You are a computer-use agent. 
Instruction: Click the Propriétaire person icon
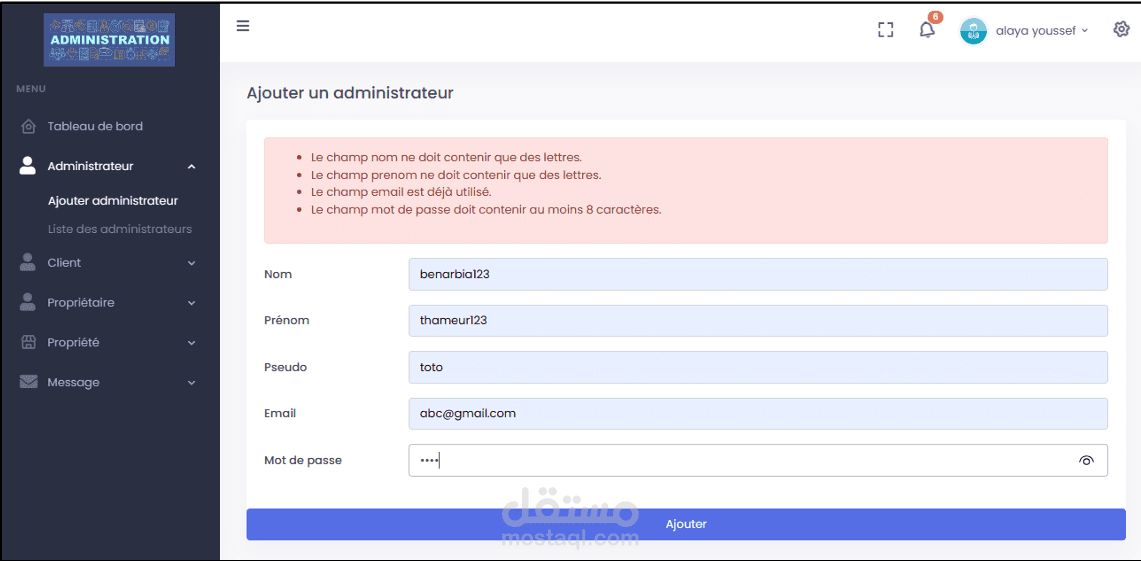click(28, 303)
